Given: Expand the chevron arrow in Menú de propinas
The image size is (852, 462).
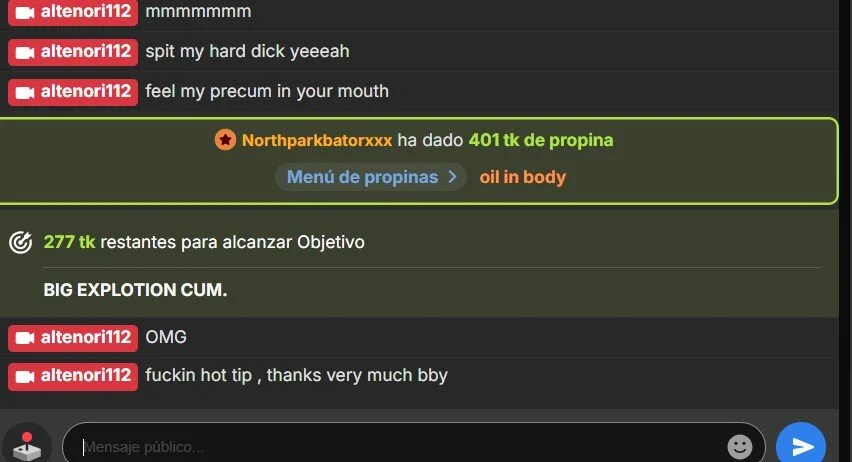Looking at the screenshot, I should [x=452, y=177].
